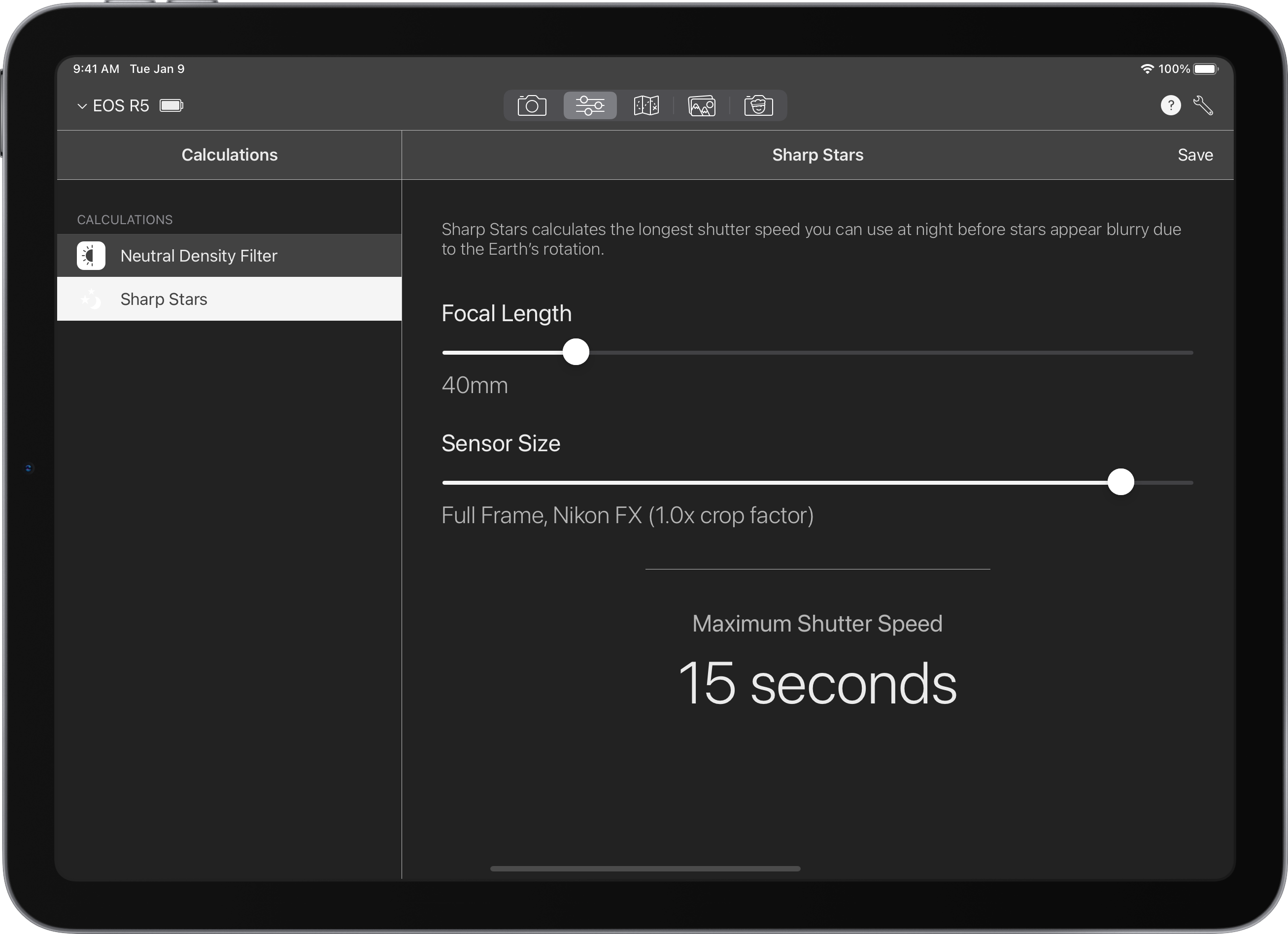Check the EOS R5 camera battery indicator
The height and width of the screenshot is (934, 1288).
pyautogui.click(x=171, y=105)
